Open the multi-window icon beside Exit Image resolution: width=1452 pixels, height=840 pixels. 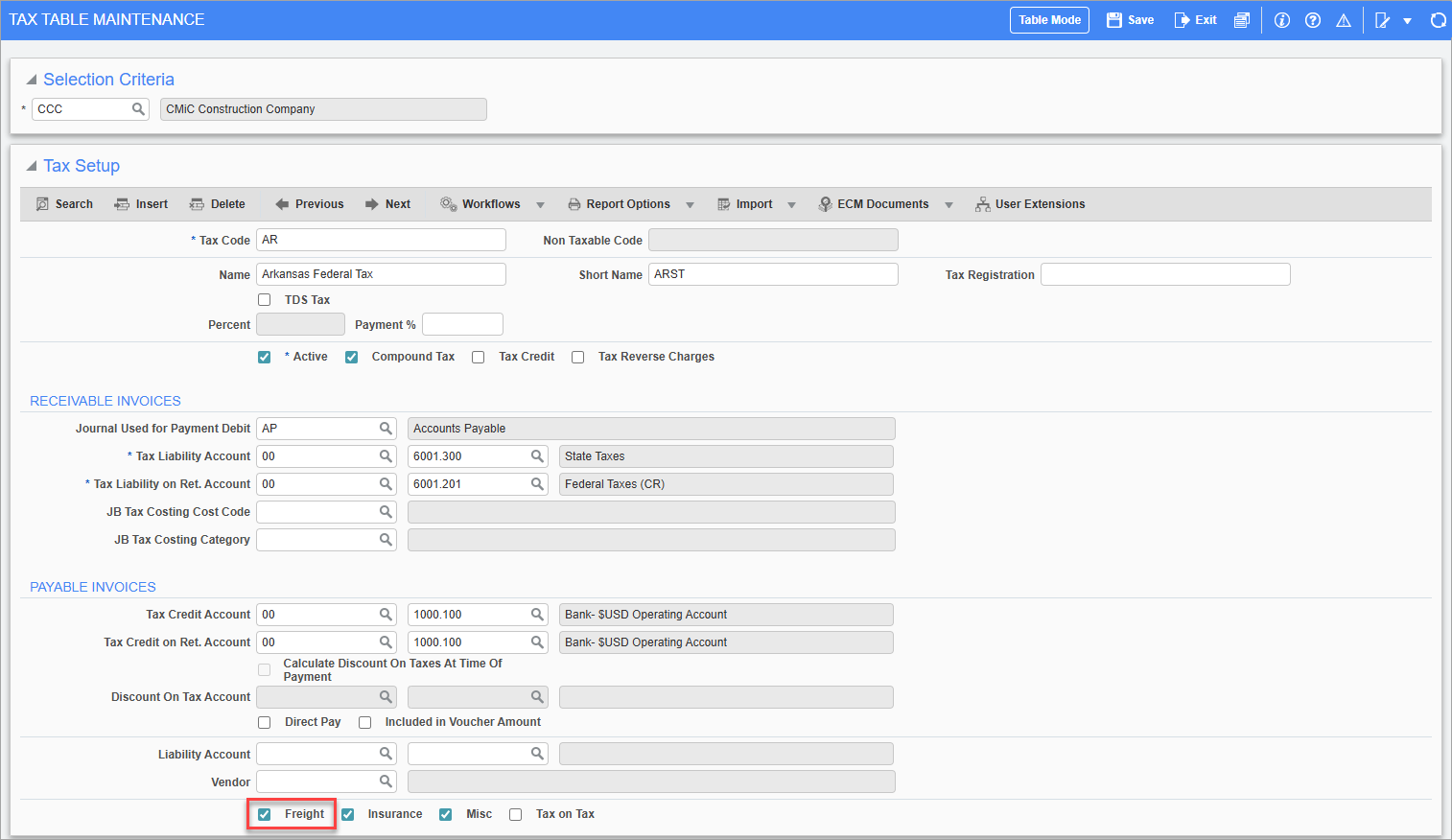[1242, 20]
